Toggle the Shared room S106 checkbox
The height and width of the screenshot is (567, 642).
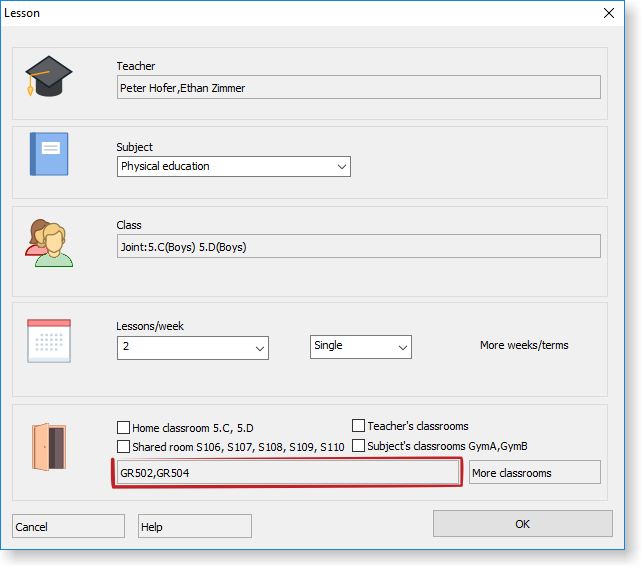tap(124, 447)
